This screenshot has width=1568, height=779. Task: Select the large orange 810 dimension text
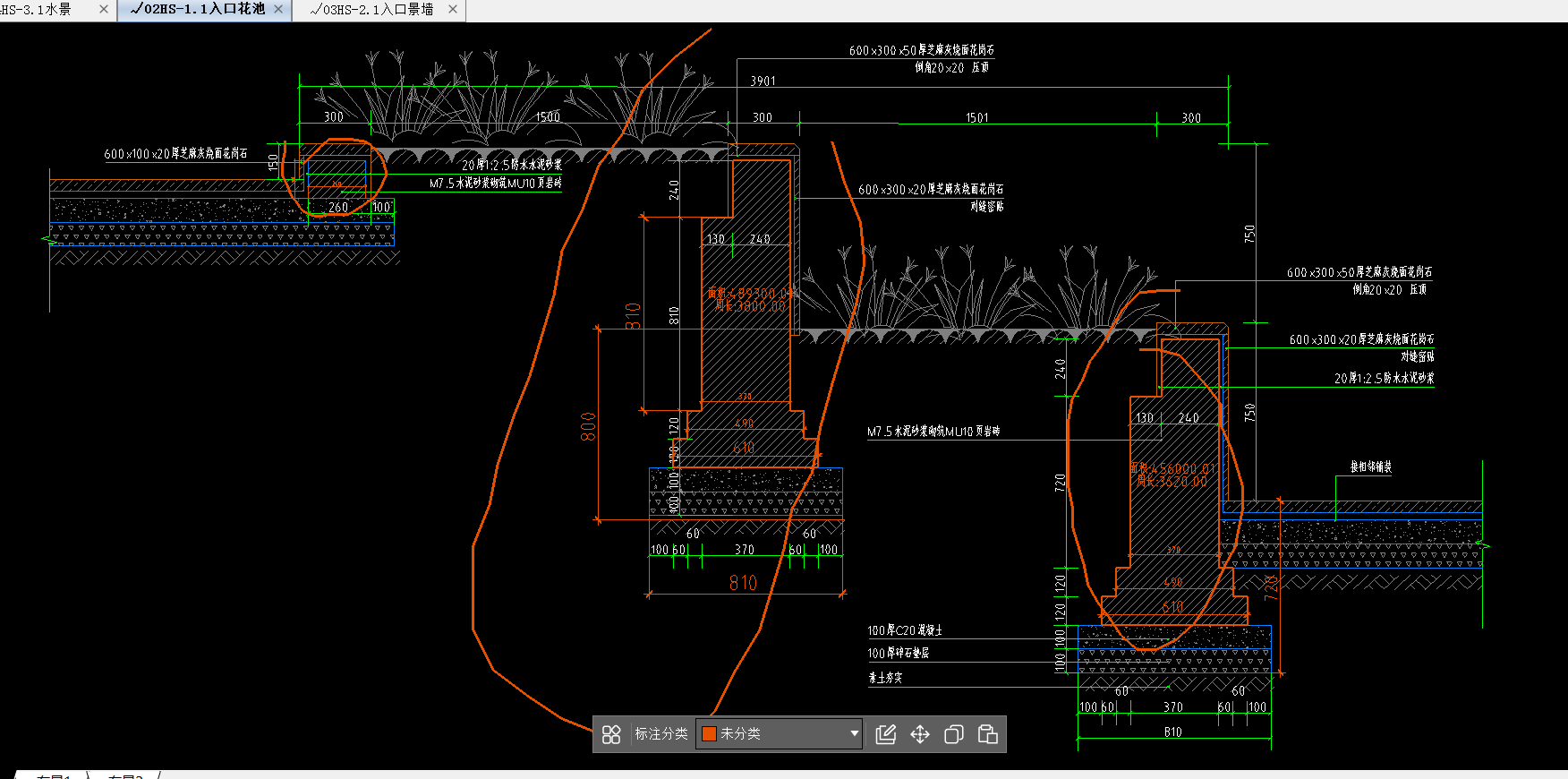point(743,583)
